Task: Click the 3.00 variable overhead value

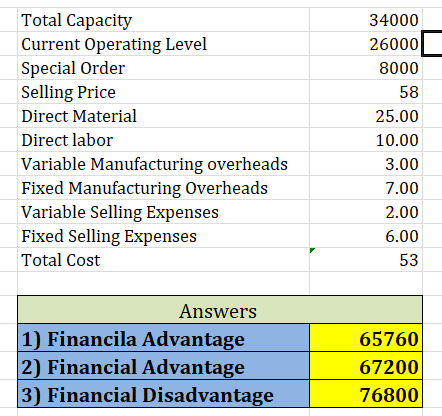Action: point(366,164)
